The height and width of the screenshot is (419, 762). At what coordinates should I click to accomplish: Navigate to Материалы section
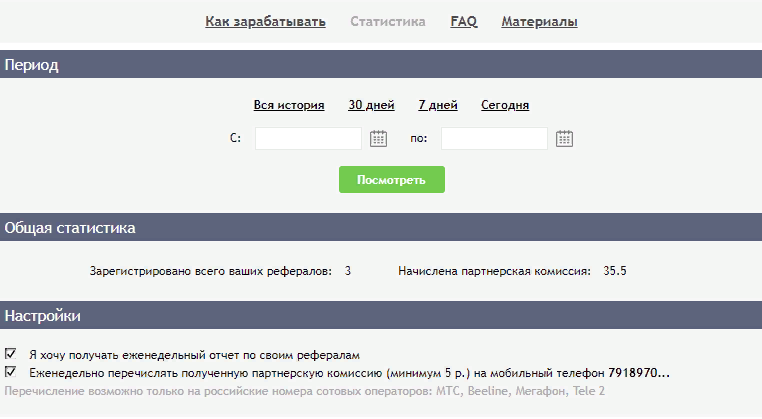pos(539,21)
